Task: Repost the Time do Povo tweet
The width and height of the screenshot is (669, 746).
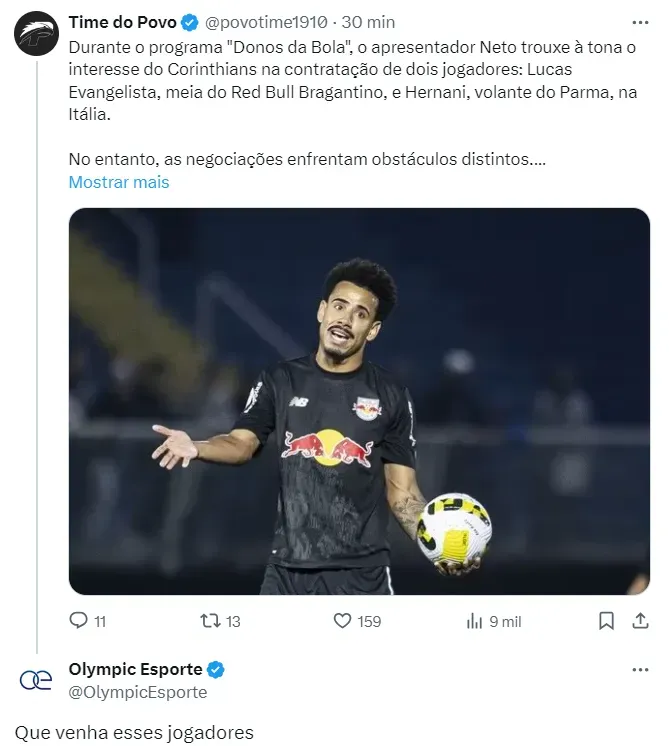Action: point(210,621)
